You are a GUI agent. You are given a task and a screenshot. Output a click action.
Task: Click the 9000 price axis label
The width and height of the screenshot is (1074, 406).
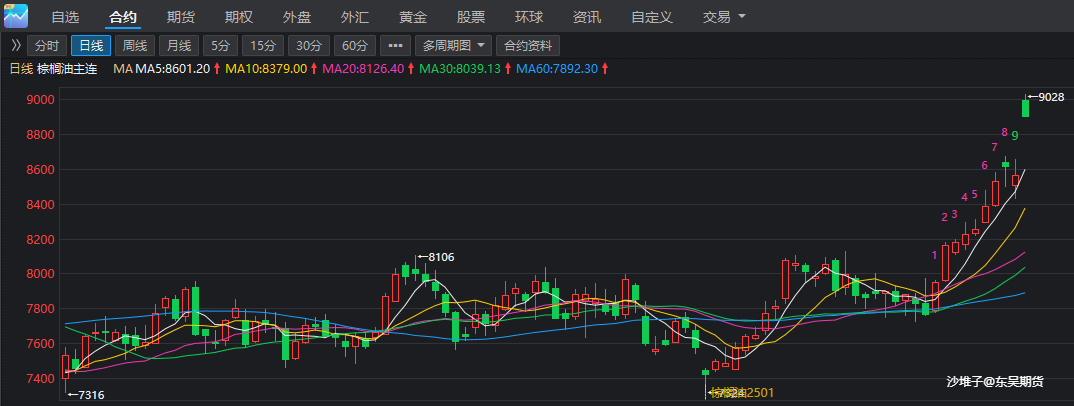(40, 100)
